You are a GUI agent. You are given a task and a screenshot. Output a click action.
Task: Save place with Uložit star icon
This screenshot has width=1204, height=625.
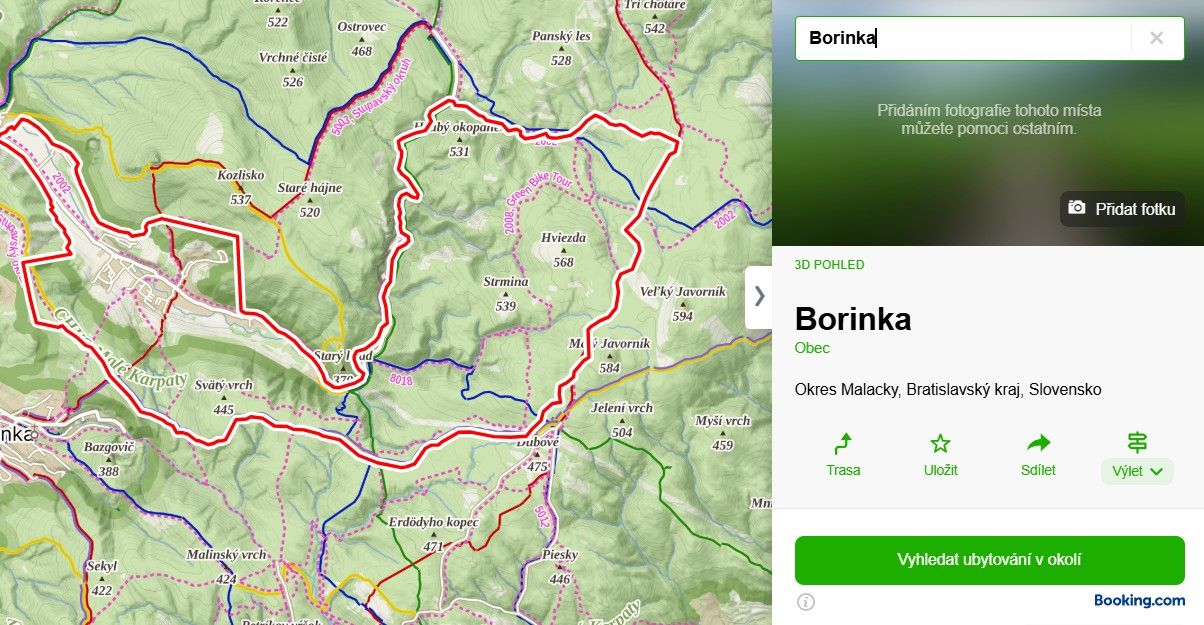click(940, 455)
